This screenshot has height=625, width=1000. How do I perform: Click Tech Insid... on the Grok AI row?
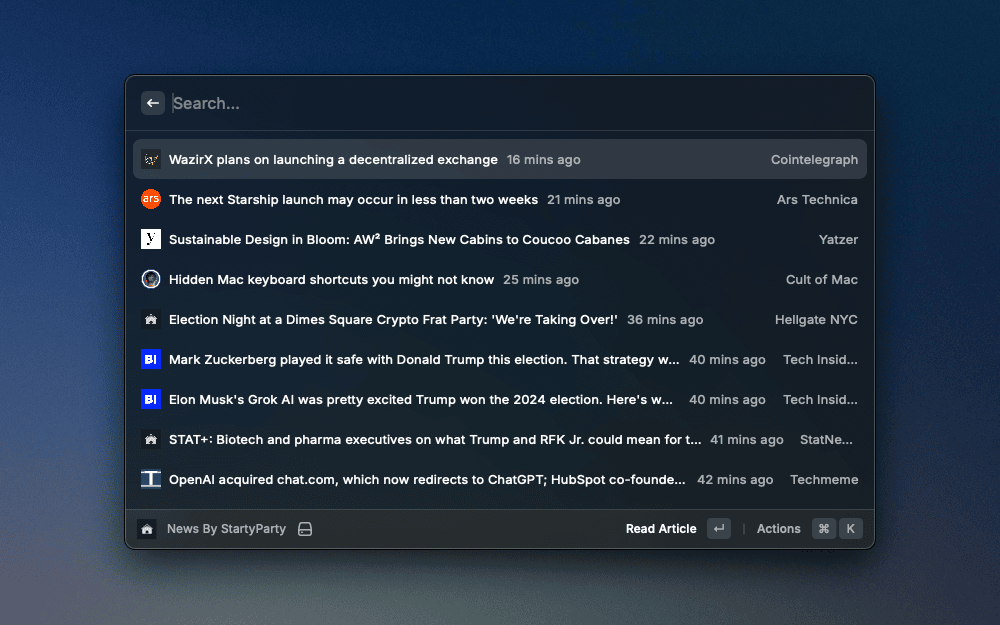click(820, 399)
